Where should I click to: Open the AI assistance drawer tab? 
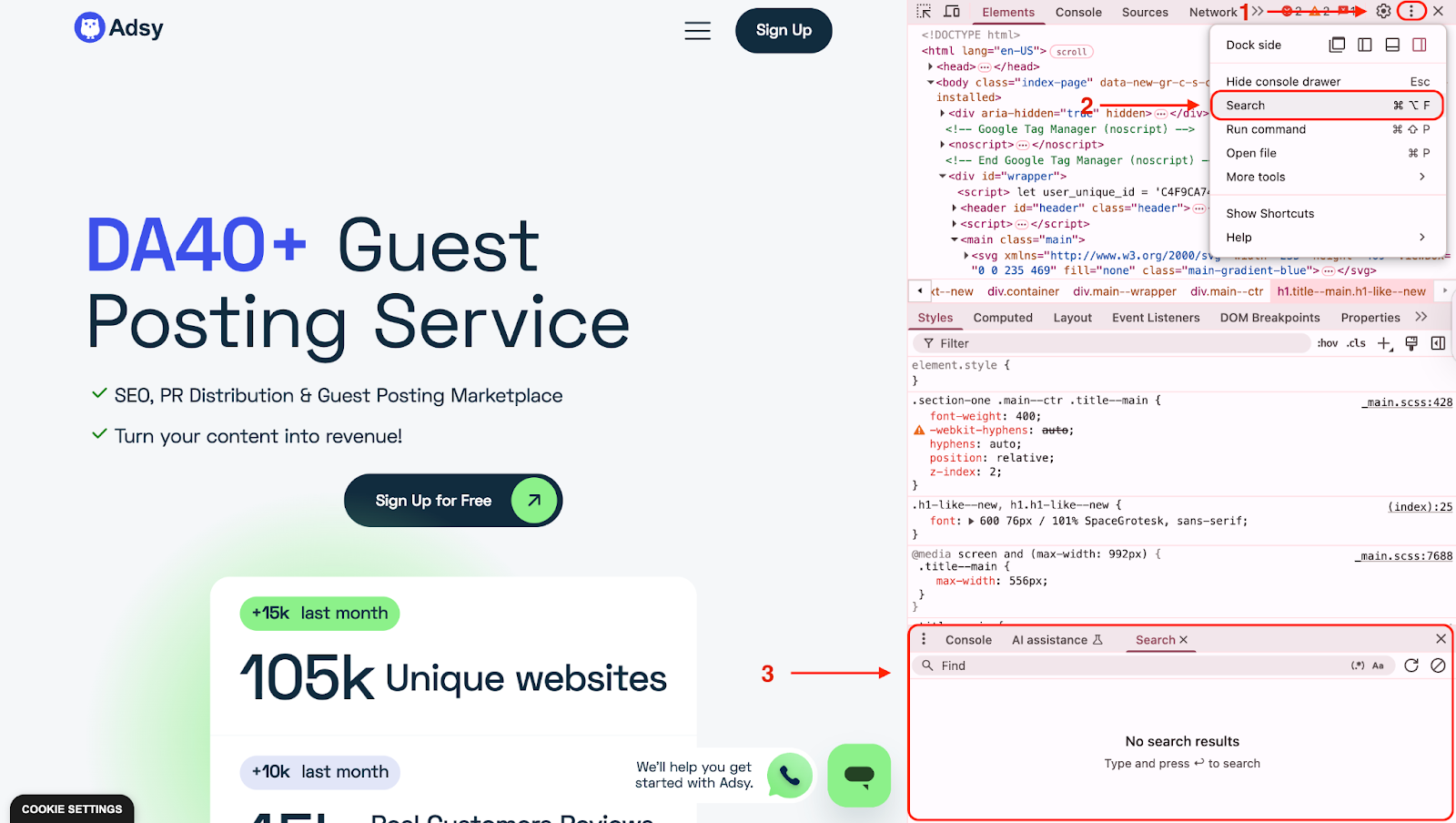[1057, 640]
